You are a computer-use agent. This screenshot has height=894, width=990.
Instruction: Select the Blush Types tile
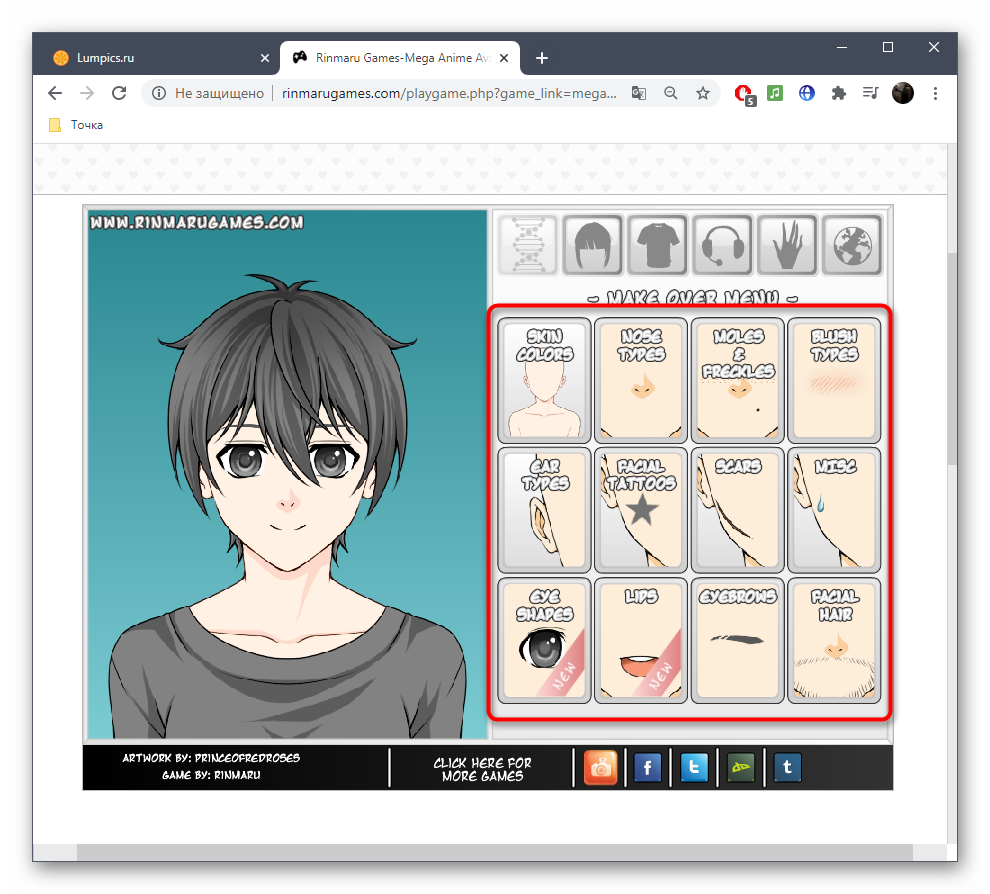pos(834,380)
